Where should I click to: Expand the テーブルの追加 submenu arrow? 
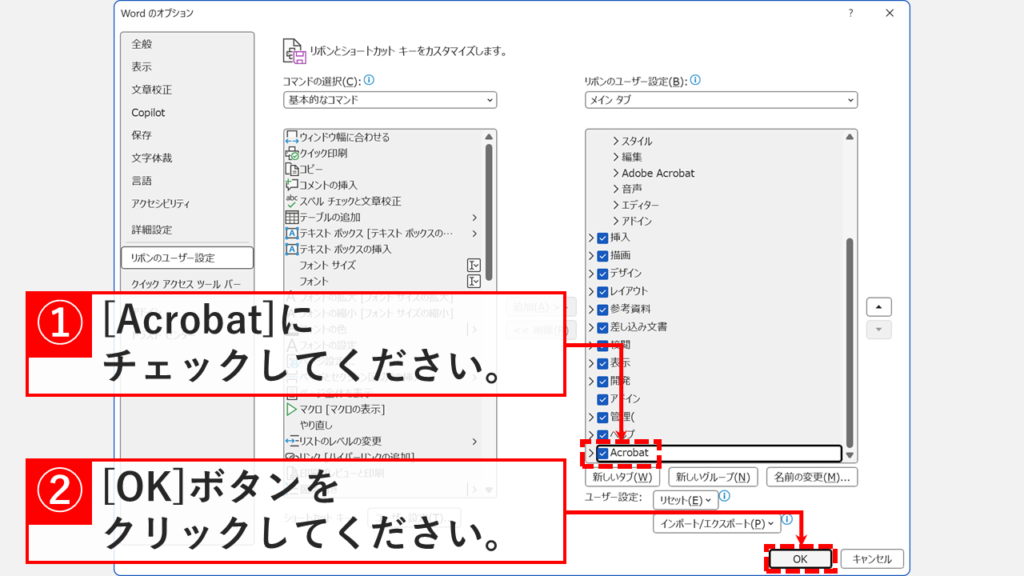coord(474,217)
